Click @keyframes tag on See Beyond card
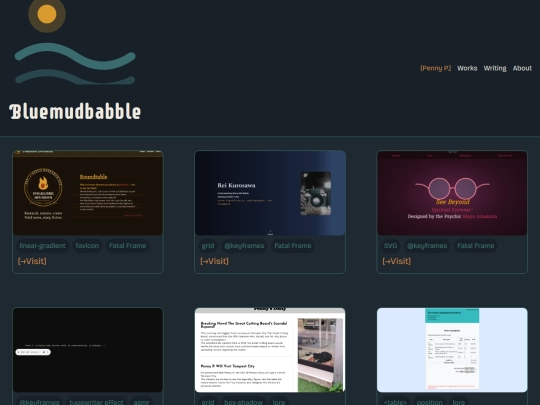The width and height of the screenshot is (540, 405). pos(427,246)
